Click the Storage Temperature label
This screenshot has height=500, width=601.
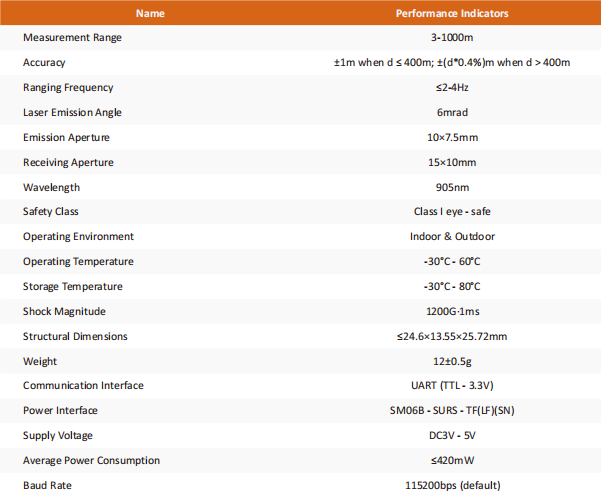click(73, 286)
